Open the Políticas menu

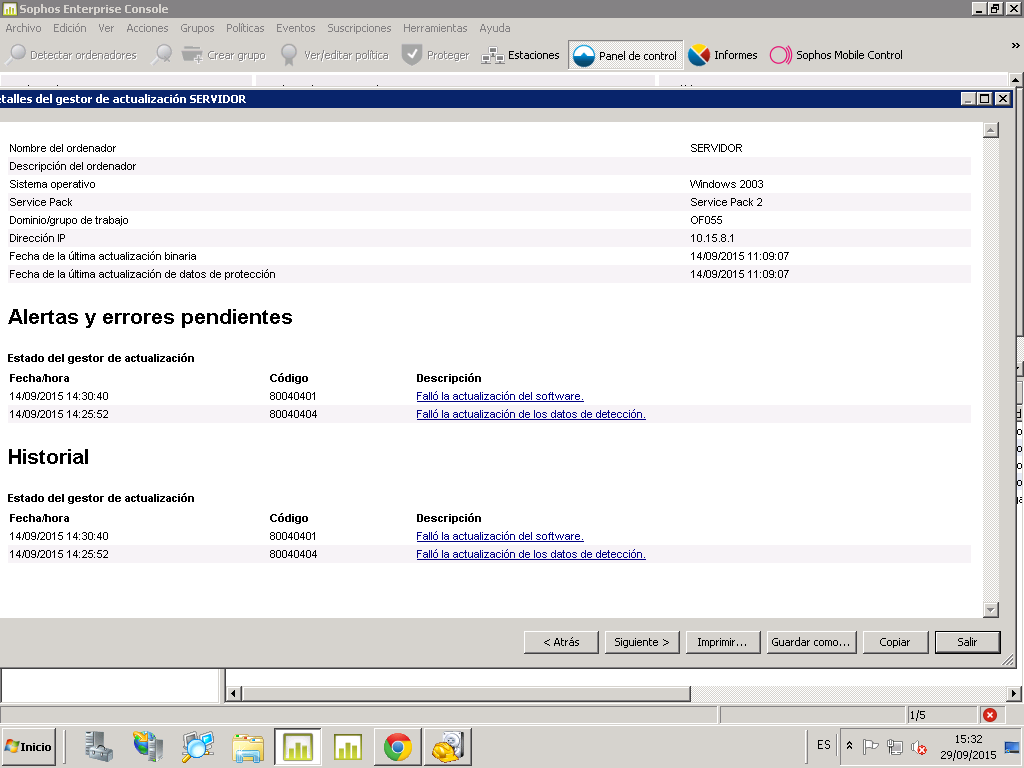(x=245, y=28)
